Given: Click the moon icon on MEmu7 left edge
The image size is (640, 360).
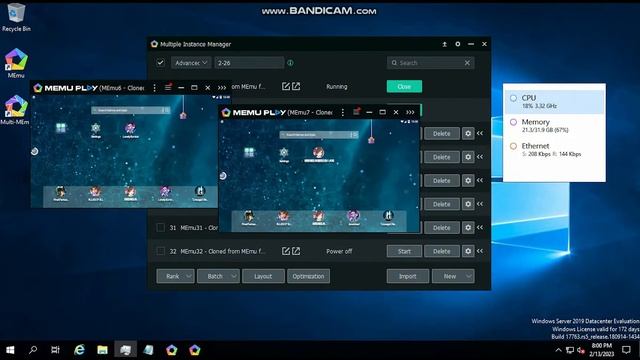Looking at the screenshot, I should coord(223,176).
